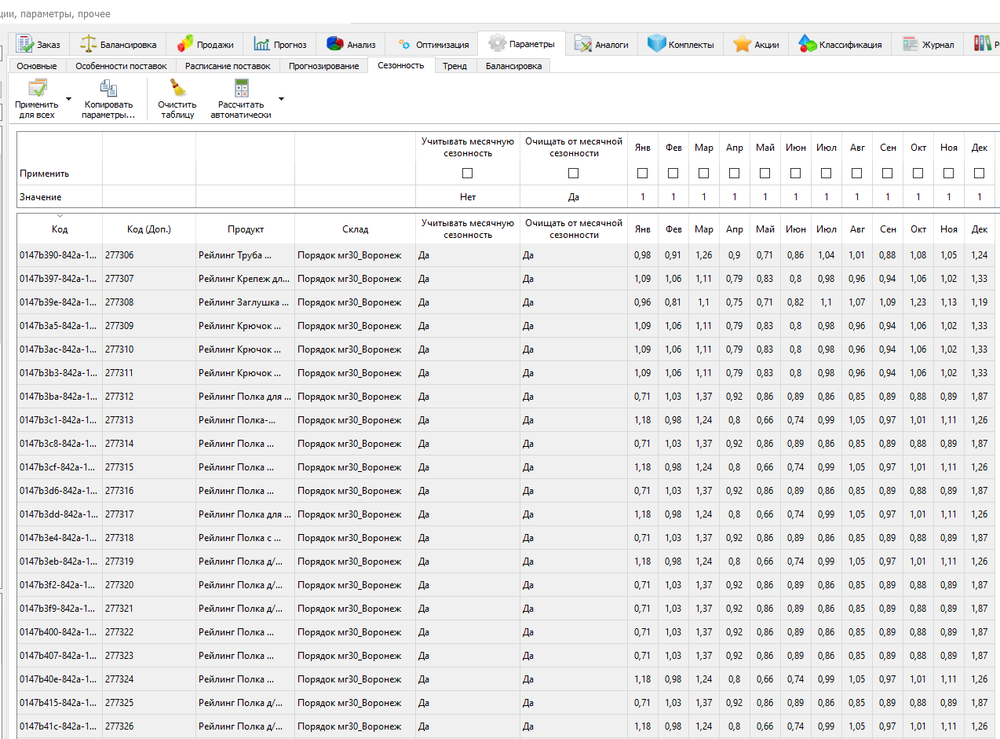1000x739 pixels.
Task: Sort by Дек column header in table
Action: click(x=979, y=229)
